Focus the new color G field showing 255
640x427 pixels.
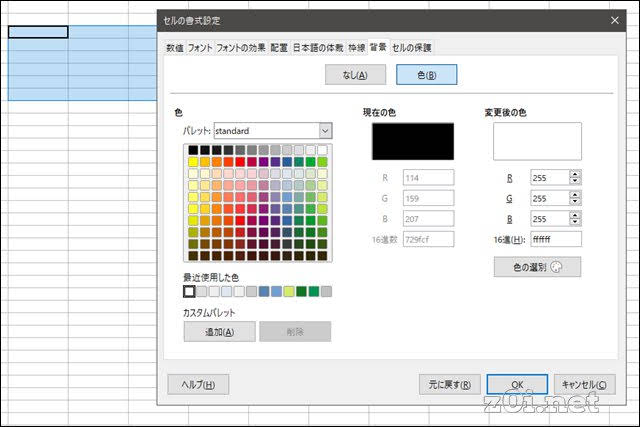pos(550,198)
